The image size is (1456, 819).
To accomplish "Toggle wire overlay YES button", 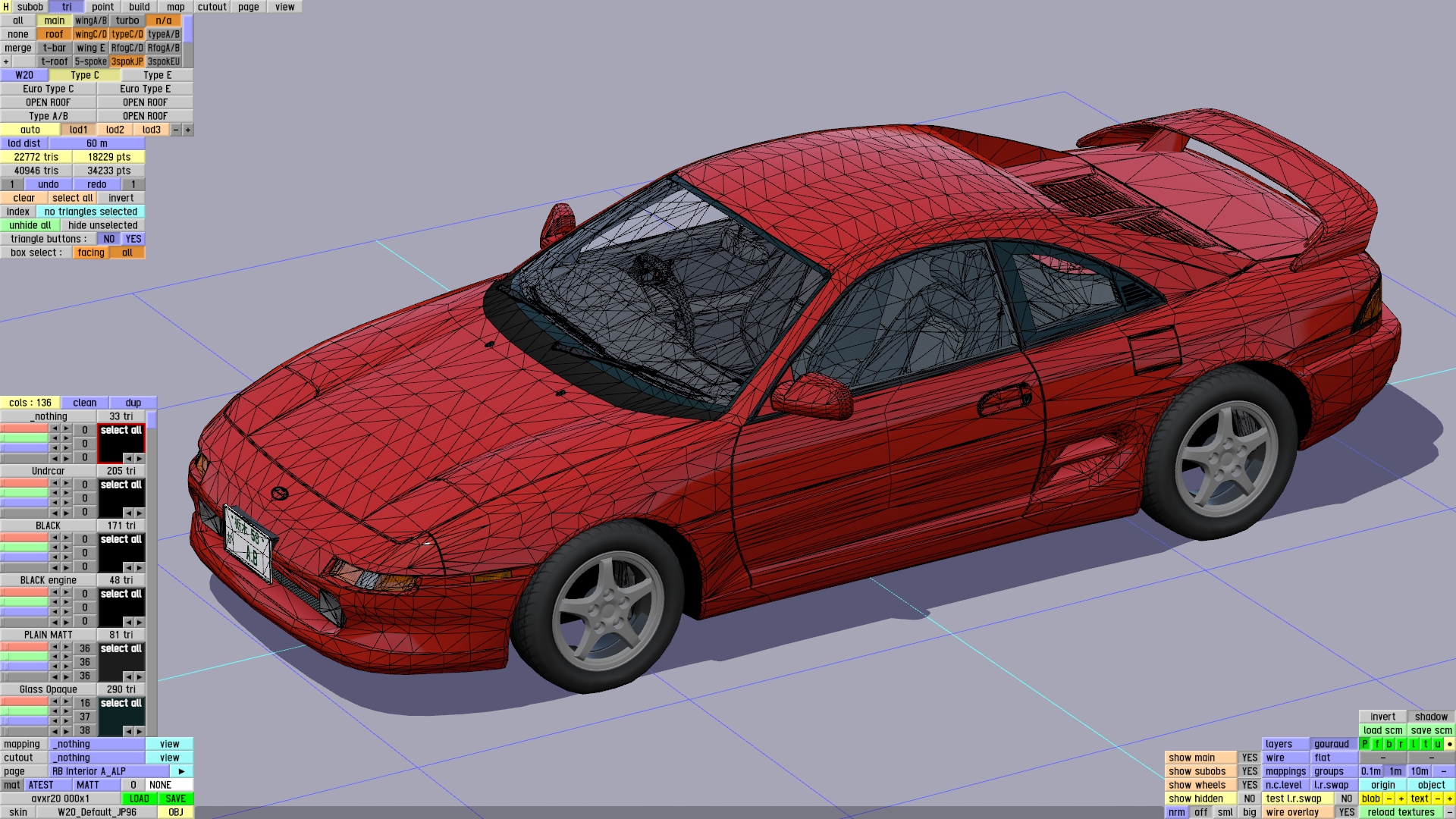I will [x=1346, y=812].
